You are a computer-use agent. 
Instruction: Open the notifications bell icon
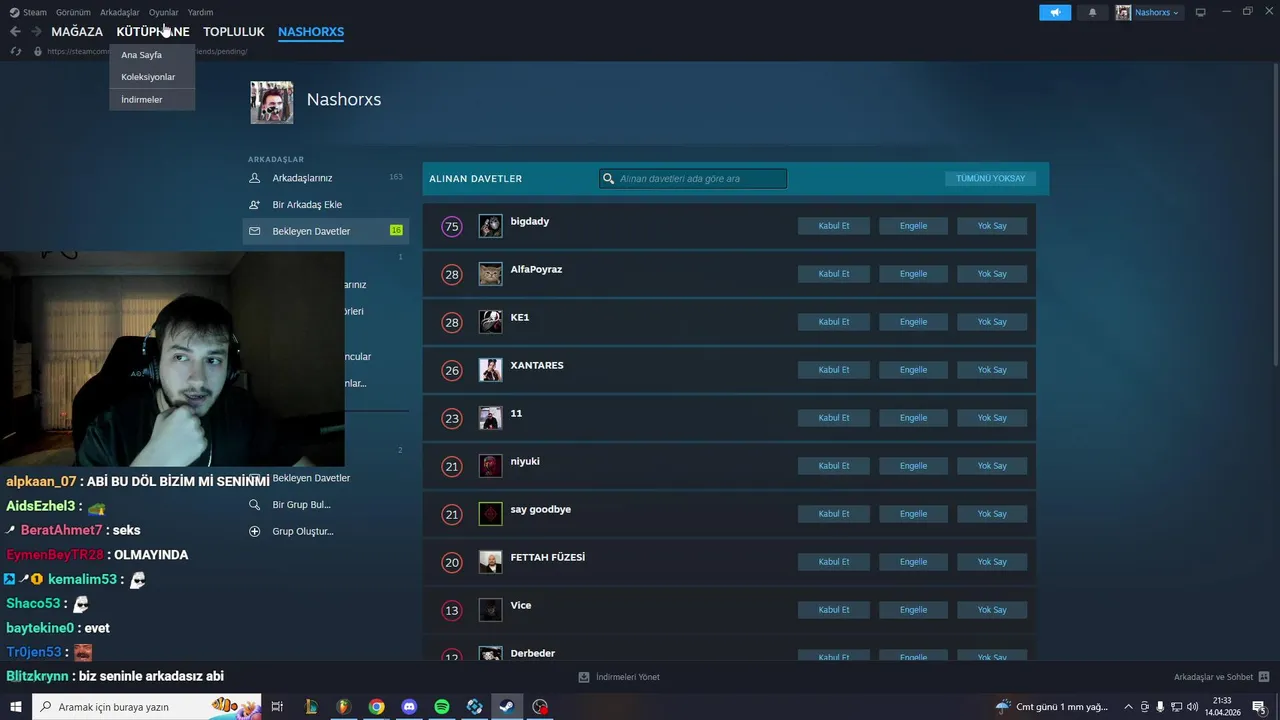click(1092, 12)
